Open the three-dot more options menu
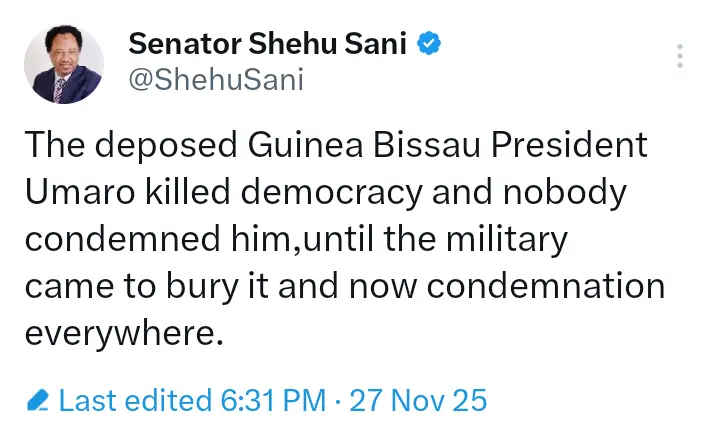Viewport: 720px width, 435px height. pyautogui.click(x=680, y=55)
